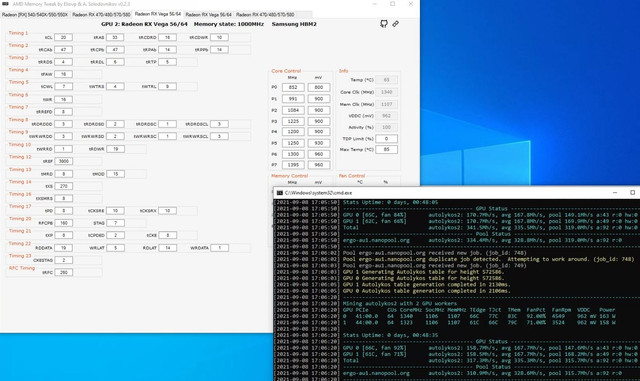This screenshot has width=640, height=381.
Task: Select the last Radeon RX 470/480/570/580 tab
Action: coord(265,14)
